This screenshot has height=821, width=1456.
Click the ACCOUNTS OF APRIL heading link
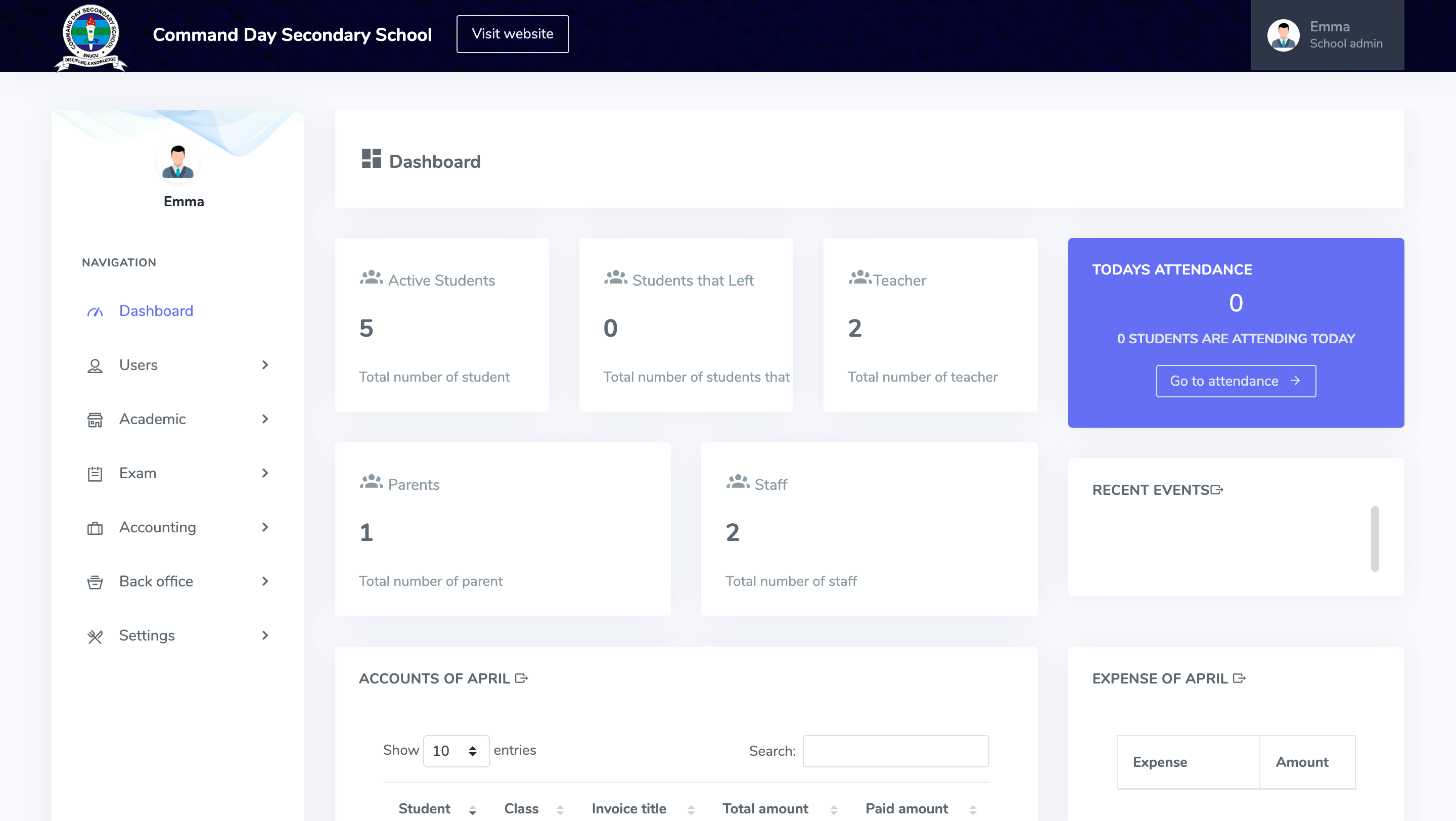443,678
